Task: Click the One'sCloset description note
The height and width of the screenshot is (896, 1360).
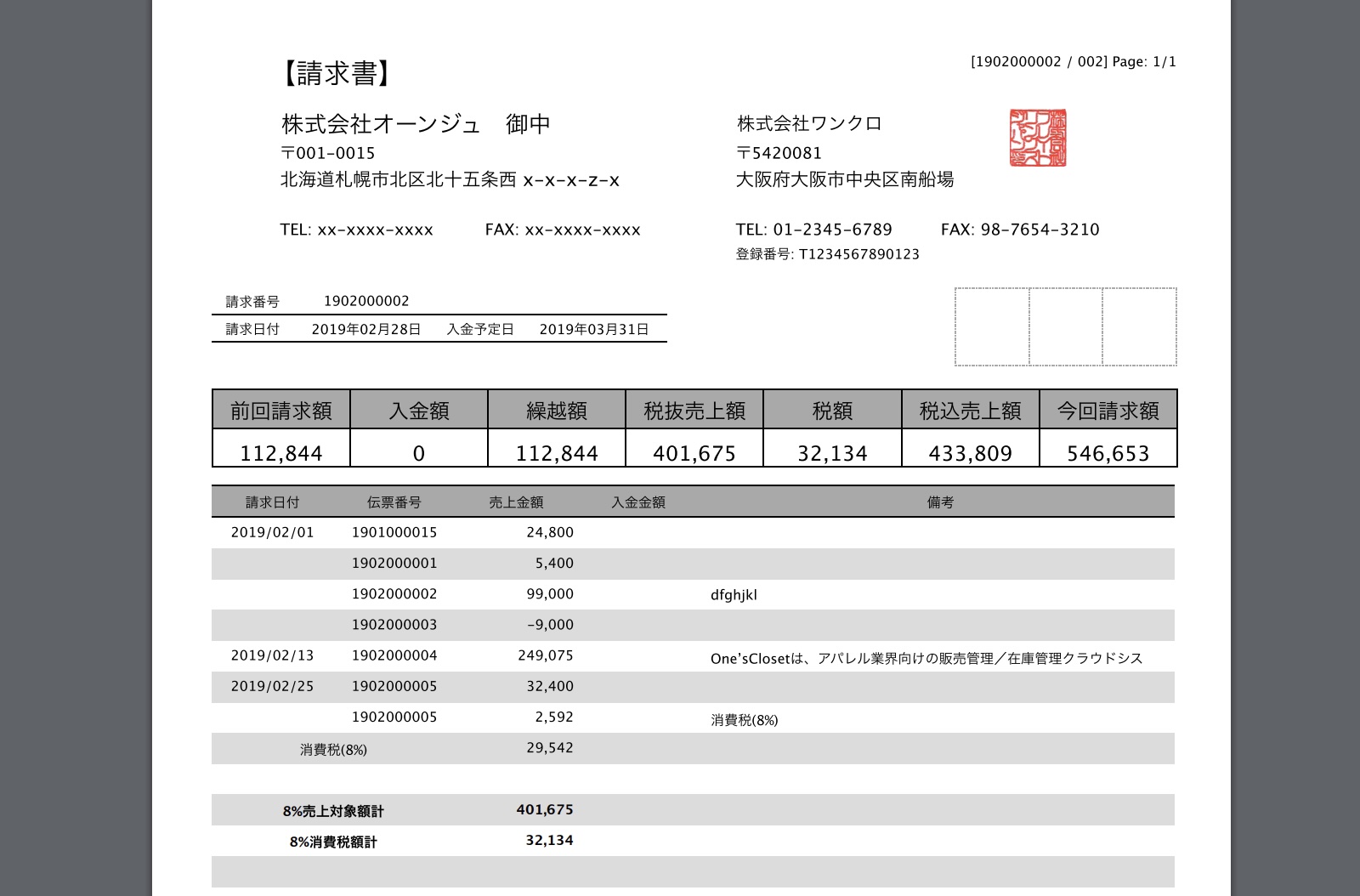Action: tap(926, 656)
